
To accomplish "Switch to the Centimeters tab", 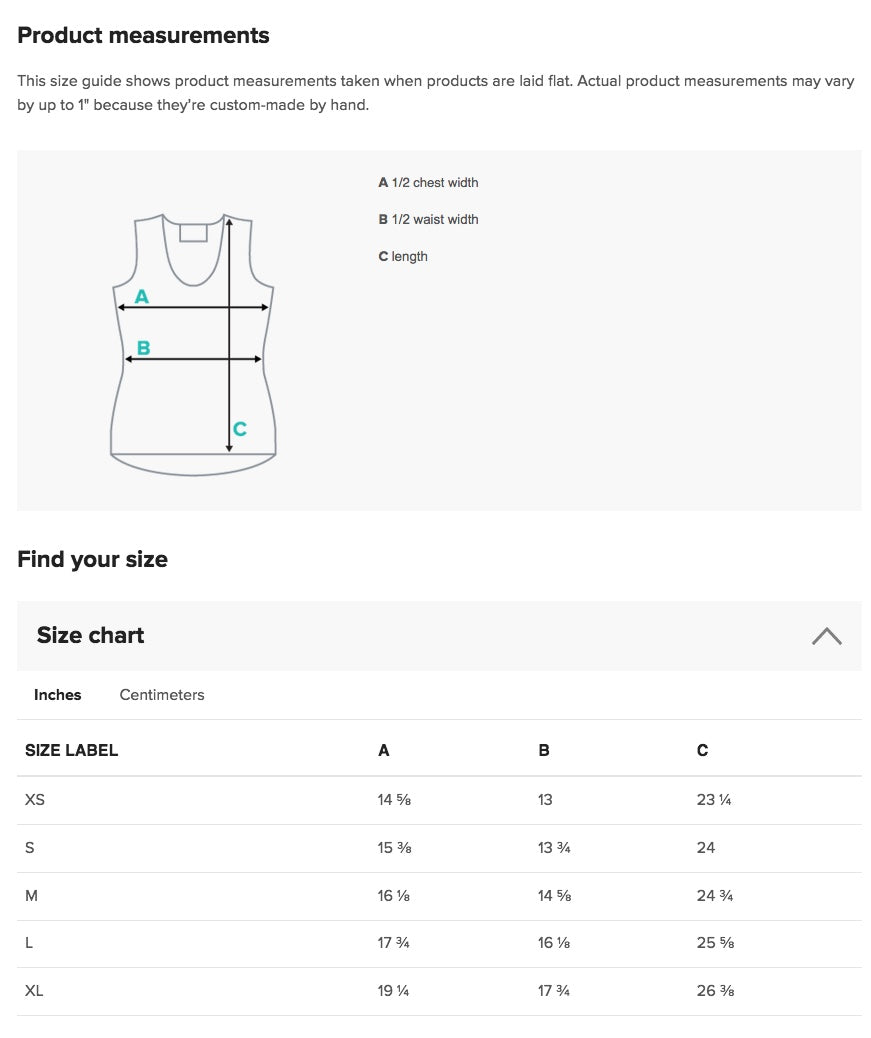I will (x=162, y=695).
